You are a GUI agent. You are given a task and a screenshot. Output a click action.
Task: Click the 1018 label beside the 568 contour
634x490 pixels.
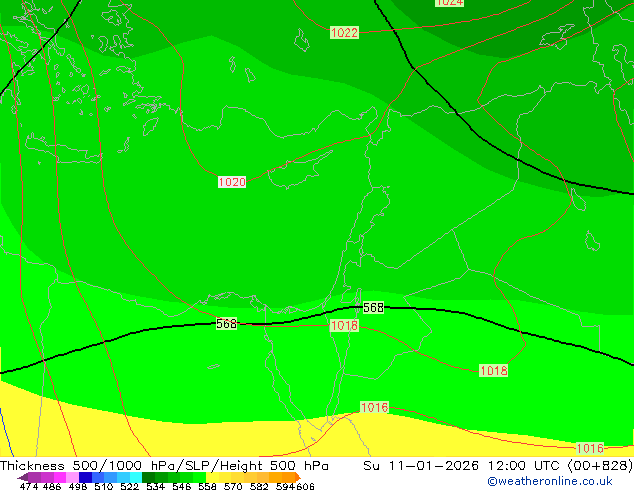[344, 325]
